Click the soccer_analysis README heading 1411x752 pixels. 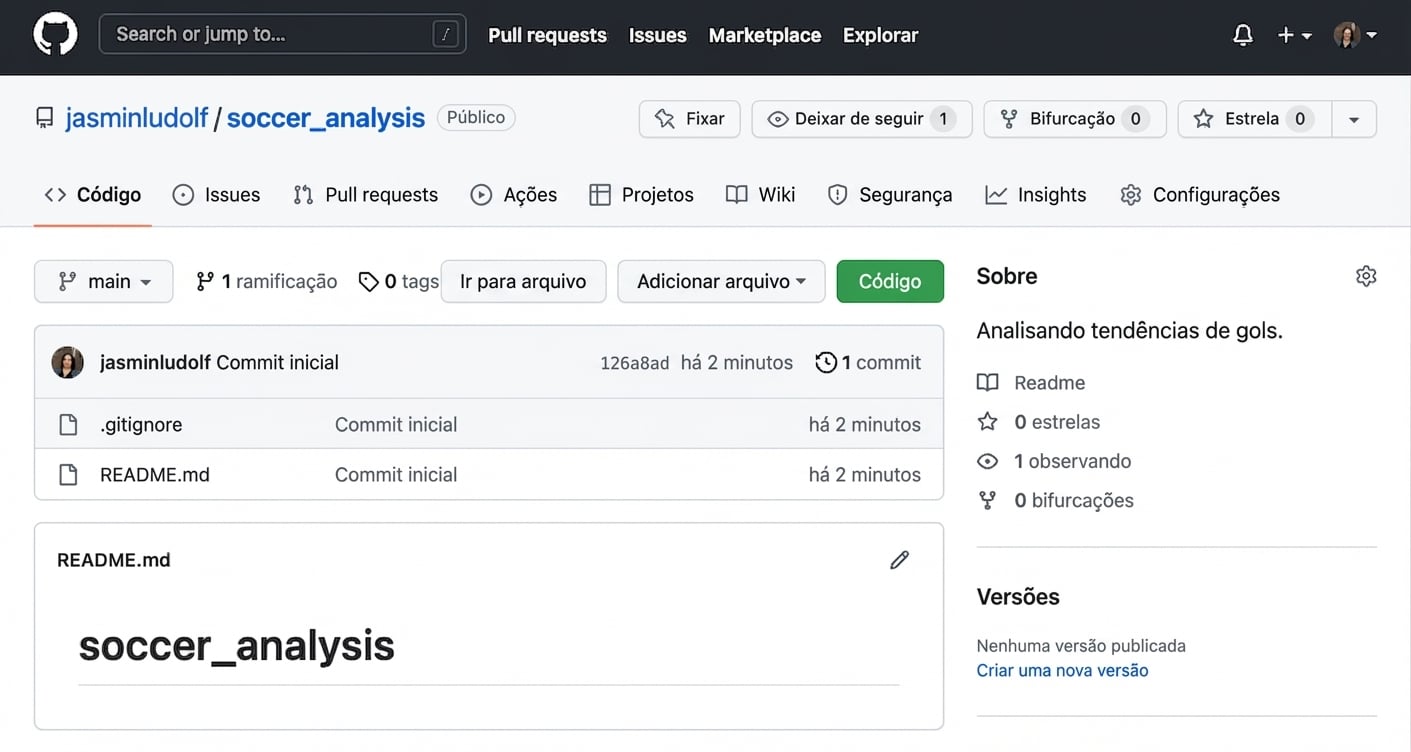237,646
